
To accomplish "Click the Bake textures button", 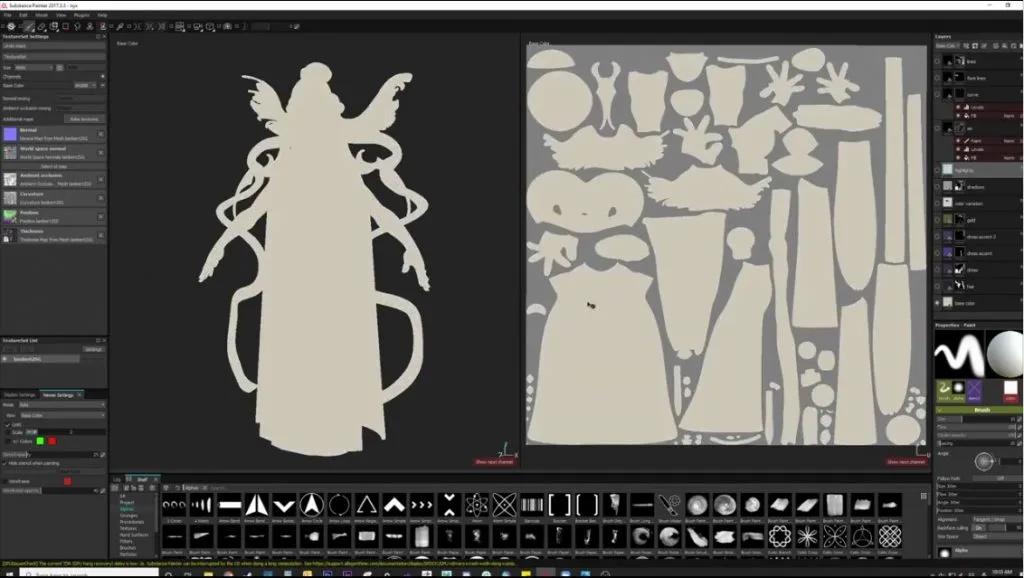I will (x=84, y=118).
